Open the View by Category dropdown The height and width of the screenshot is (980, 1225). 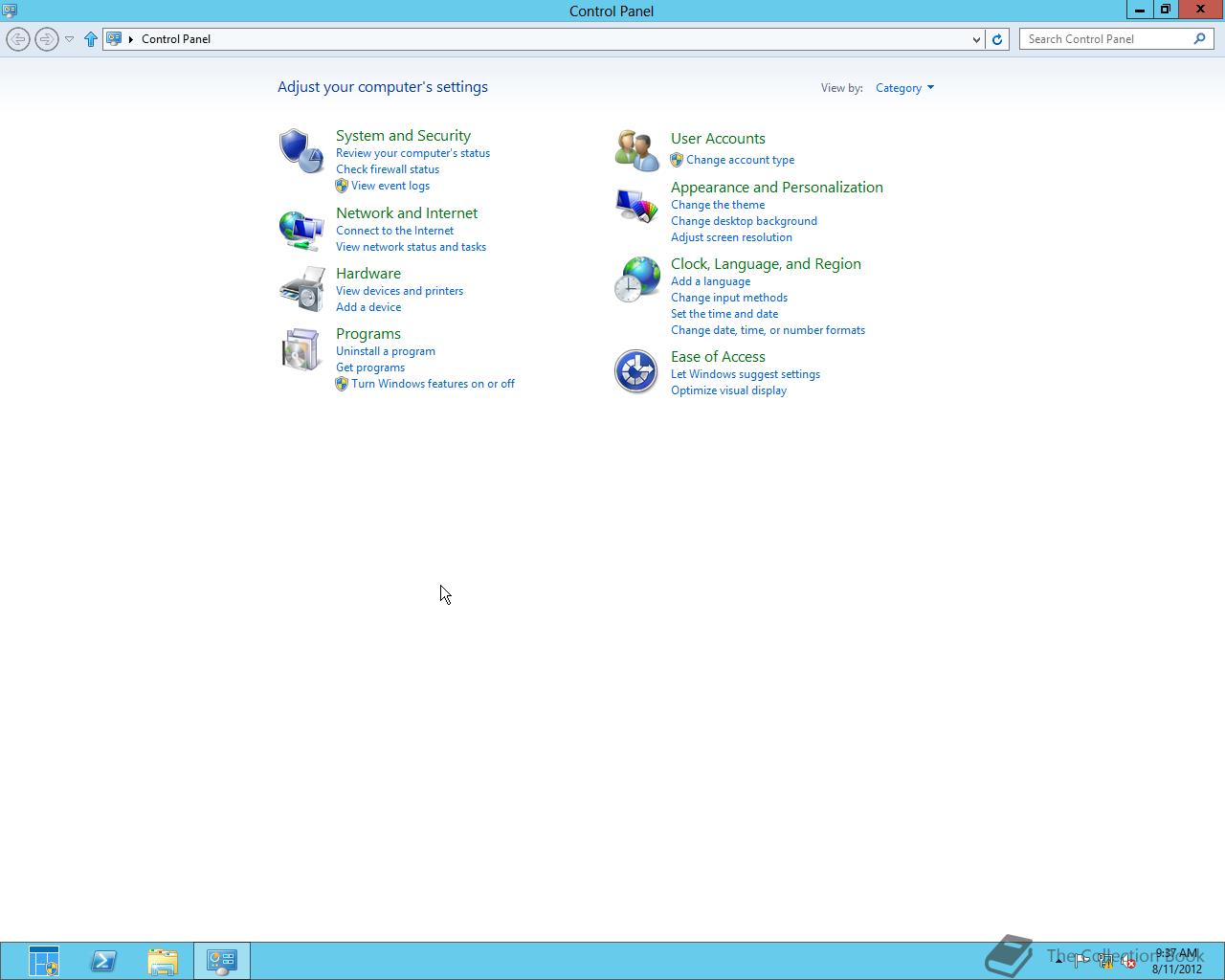(x=904, y=88)
